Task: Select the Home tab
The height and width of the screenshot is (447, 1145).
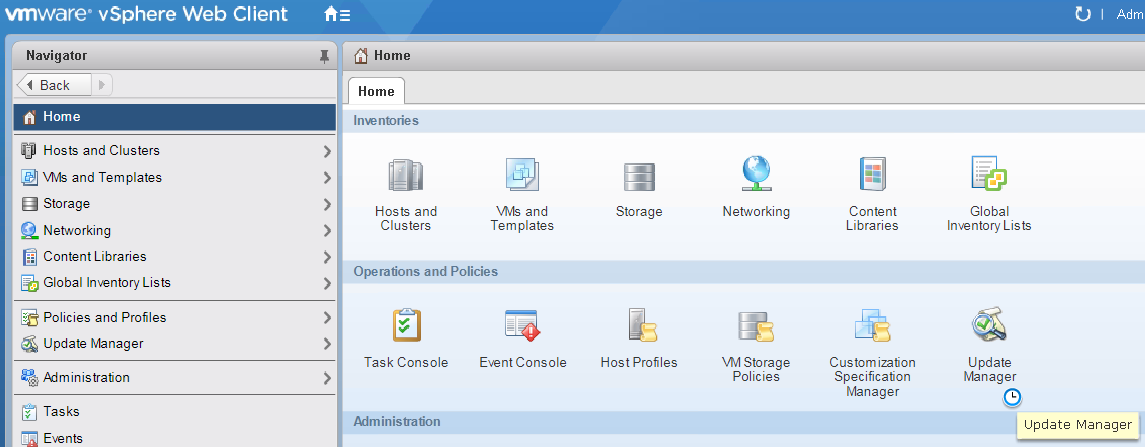Action: pyautogui.click(x=376, y=91)
